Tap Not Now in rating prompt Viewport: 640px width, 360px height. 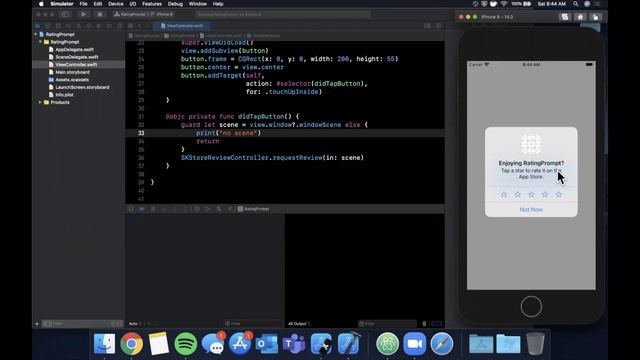pyautogui.click(x=531, y=209)
